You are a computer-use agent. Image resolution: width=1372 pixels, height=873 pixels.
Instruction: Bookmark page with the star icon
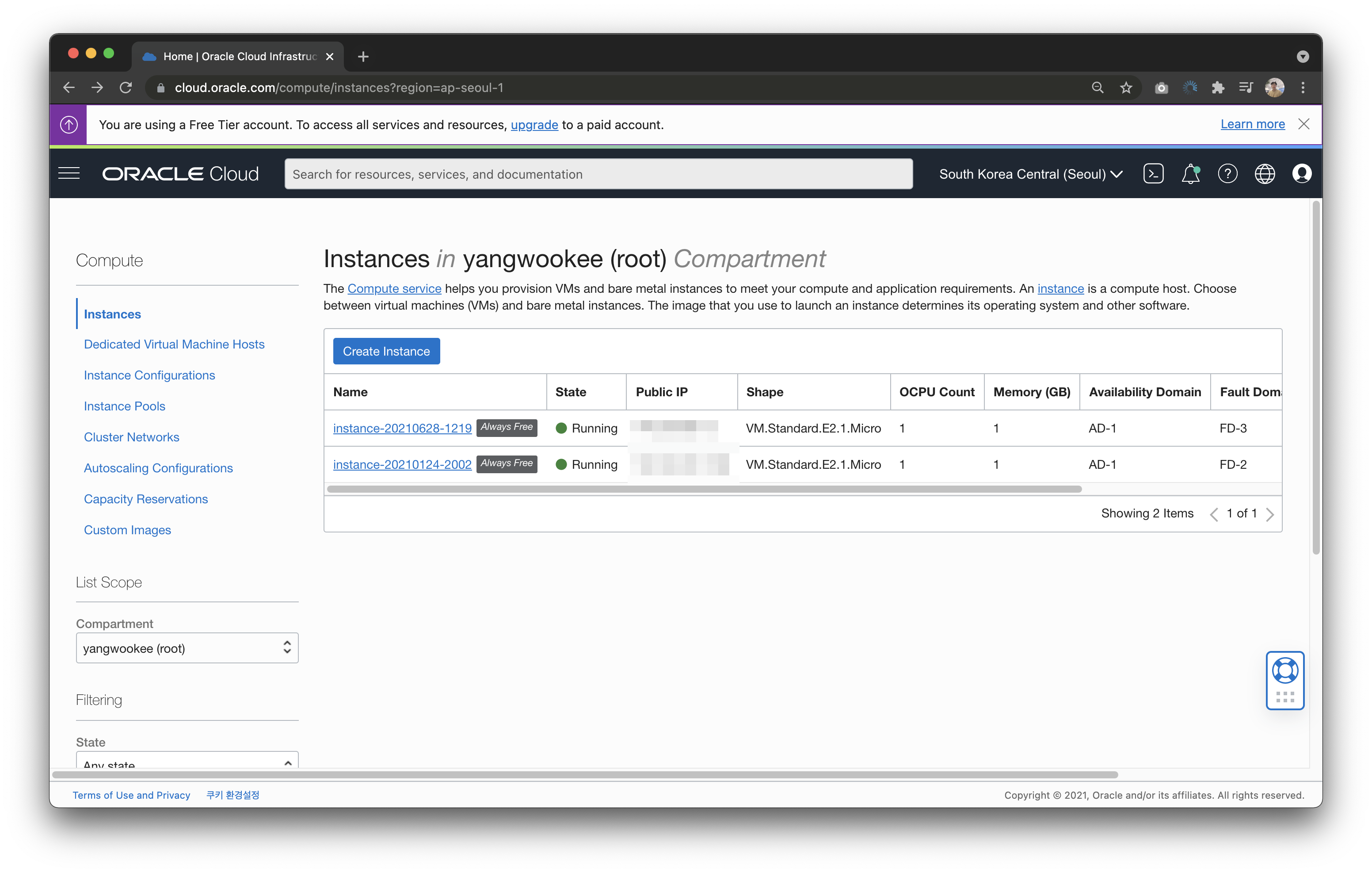[1126, 88]
